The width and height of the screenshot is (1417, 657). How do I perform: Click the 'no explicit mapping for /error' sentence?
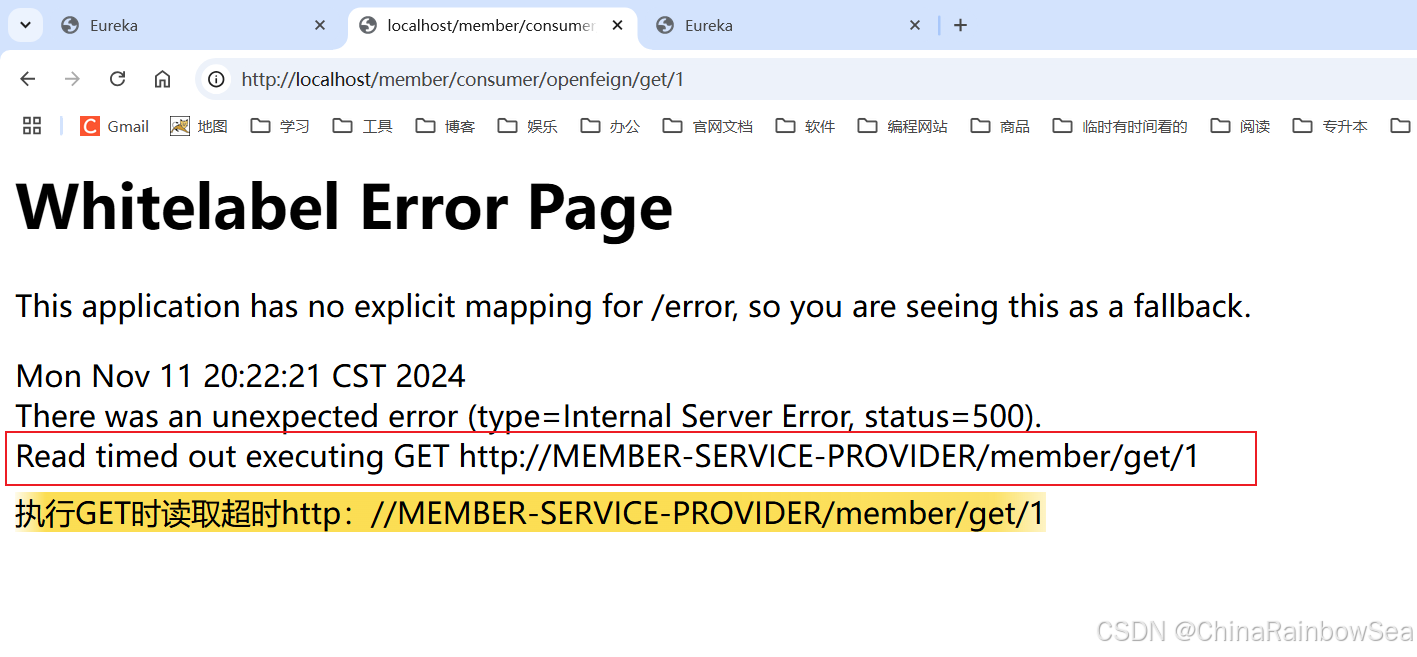(x=634, y=306)
